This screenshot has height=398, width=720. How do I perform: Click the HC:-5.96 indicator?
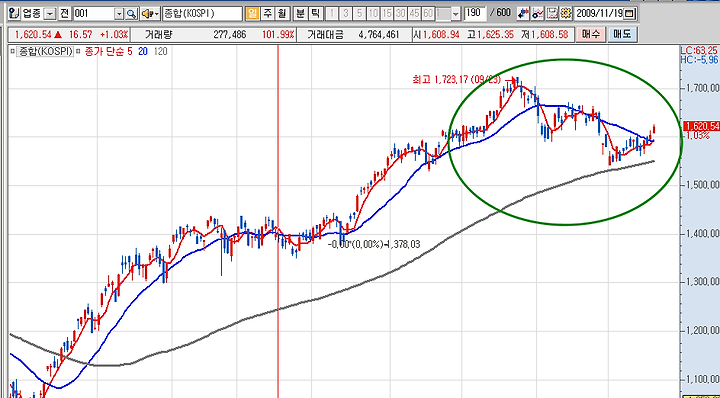[700, 59]
